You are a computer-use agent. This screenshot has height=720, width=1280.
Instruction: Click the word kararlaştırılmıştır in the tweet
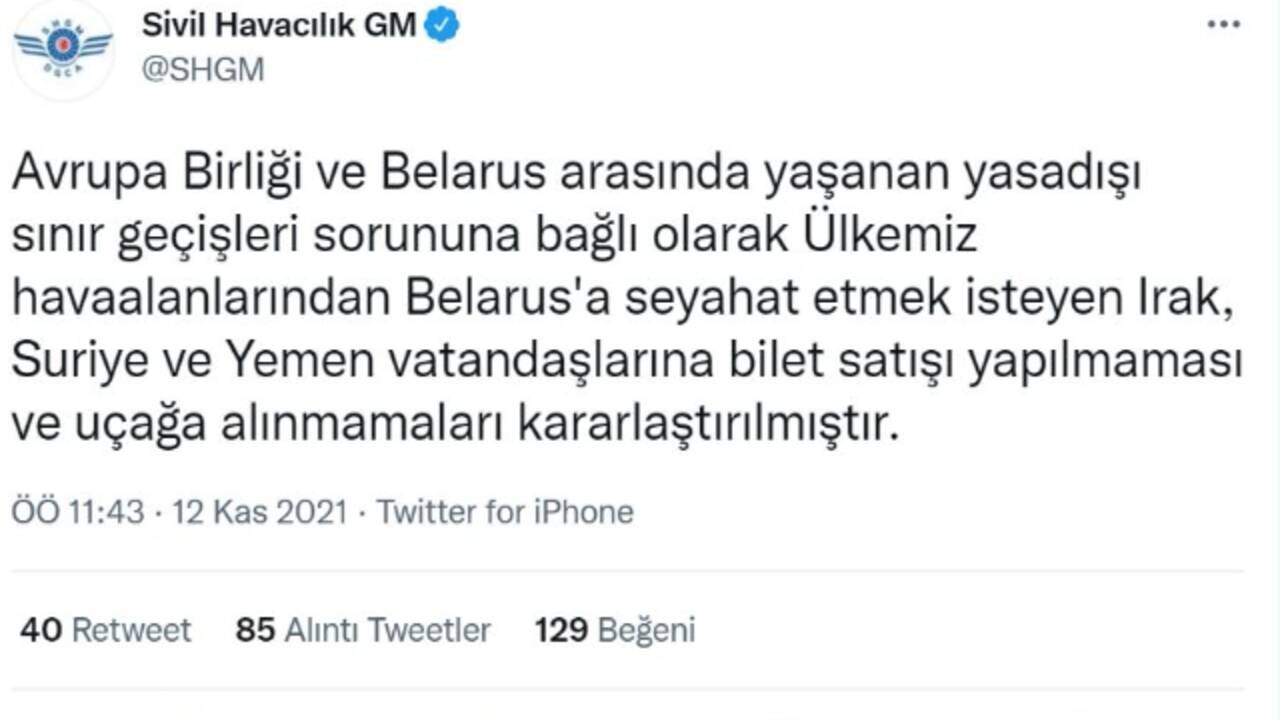pyautogui.click(x=702, y=425)
